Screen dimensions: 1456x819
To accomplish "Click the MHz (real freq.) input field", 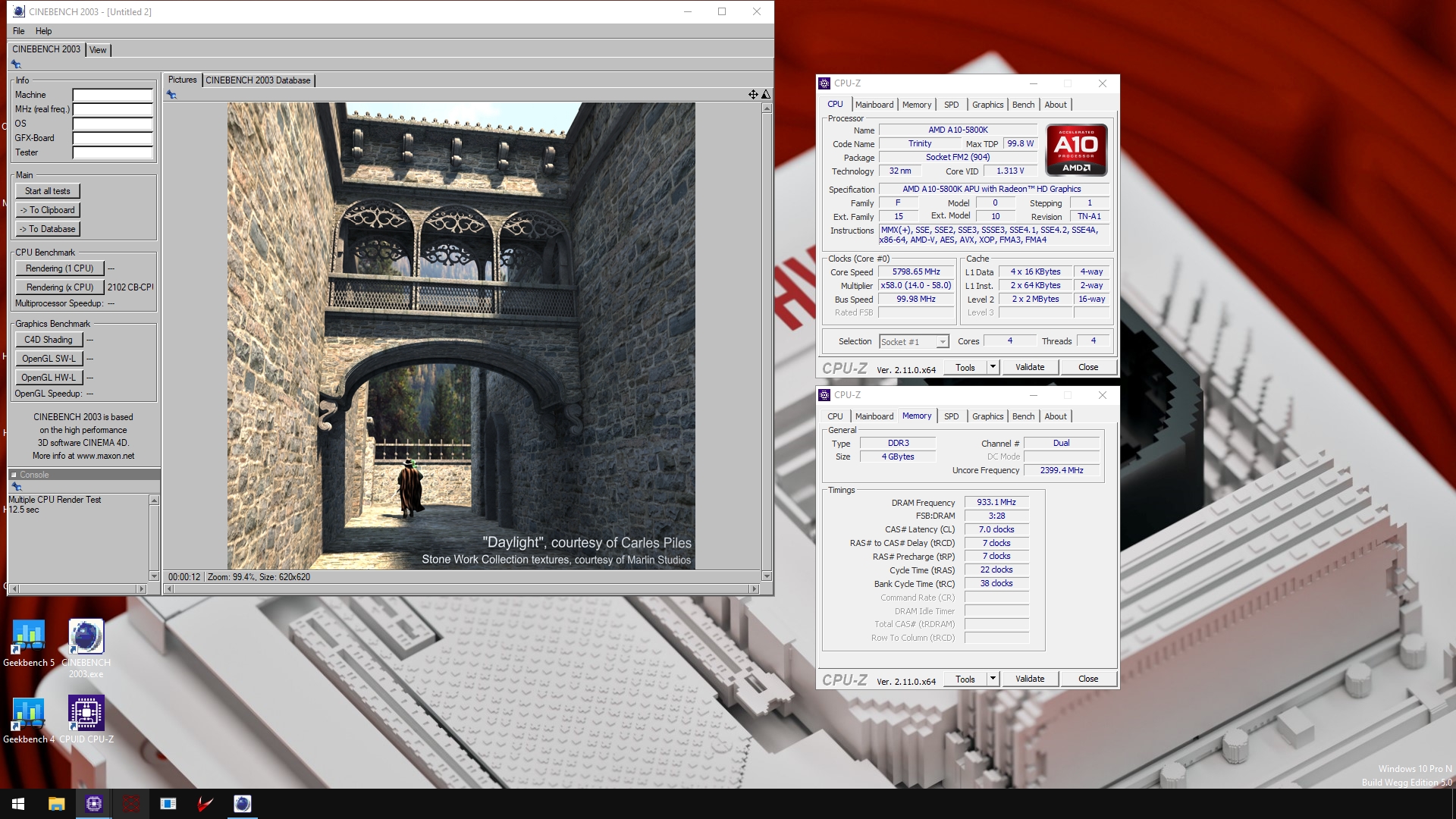I will [x=113, y=110].
